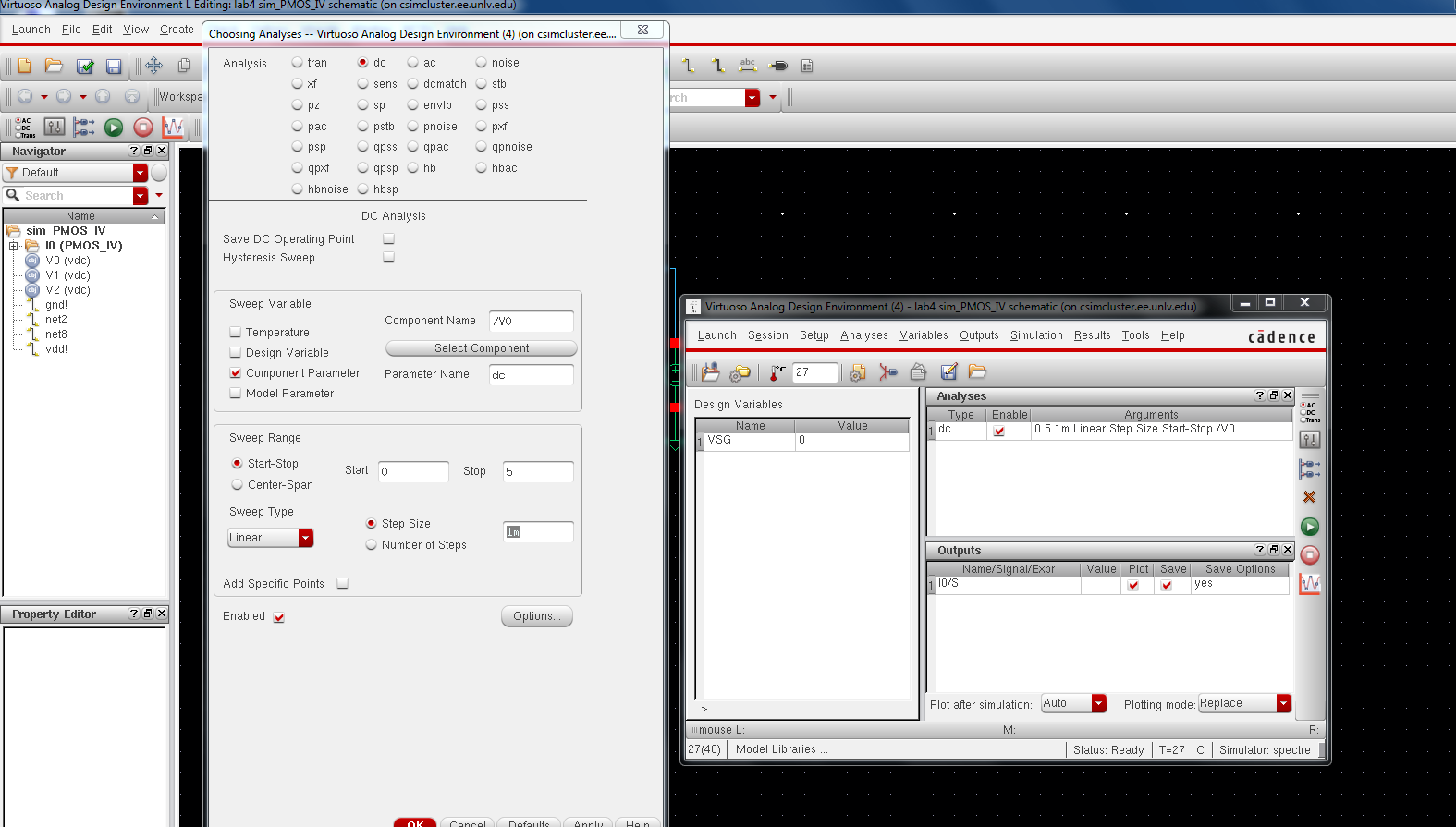Click the Select Component button
The width and height of the screenshot is (1456, 827).
[482, 348]
